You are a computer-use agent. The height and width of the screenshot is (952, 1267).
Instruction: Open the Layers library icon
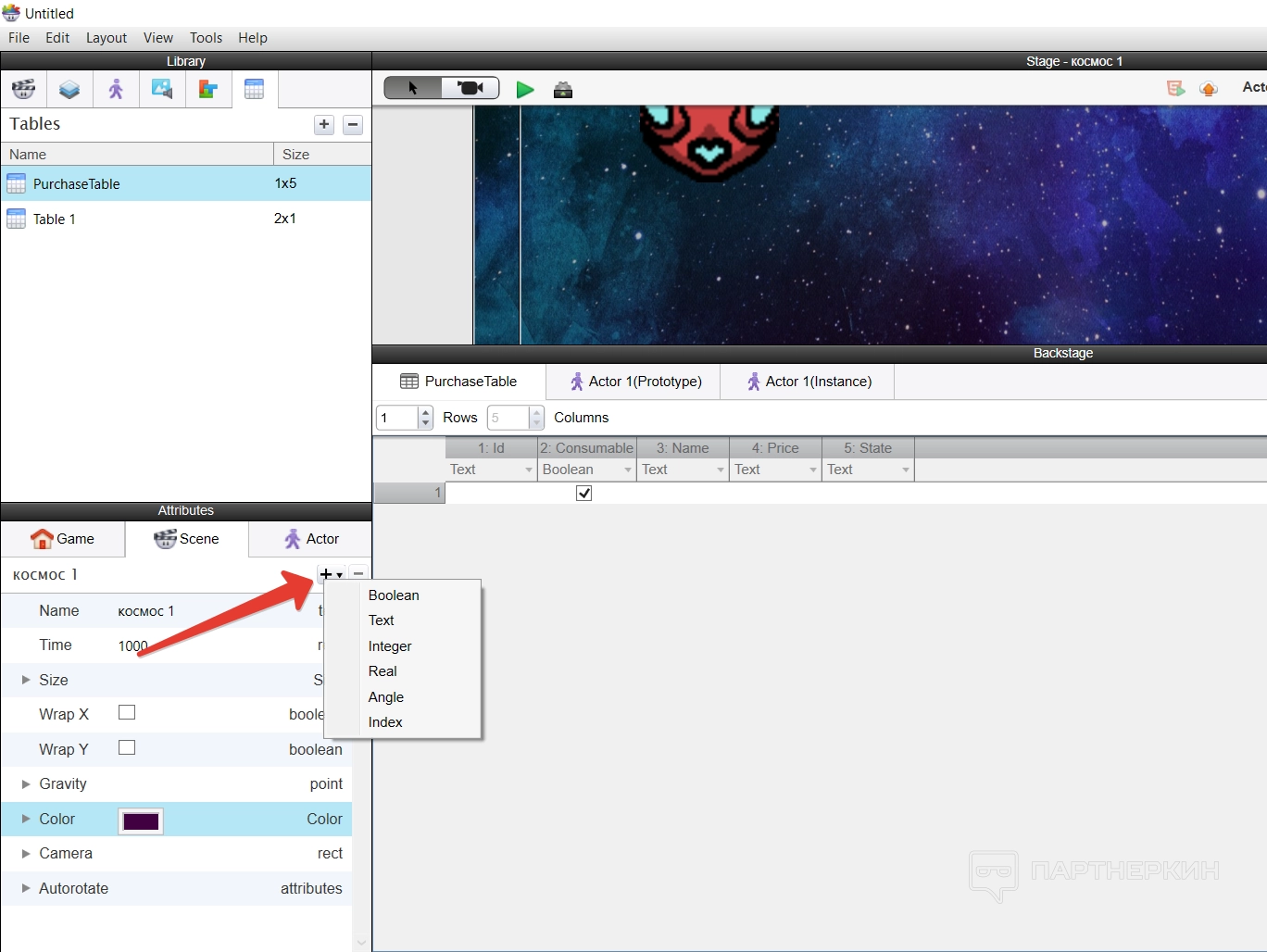point(69,90)
